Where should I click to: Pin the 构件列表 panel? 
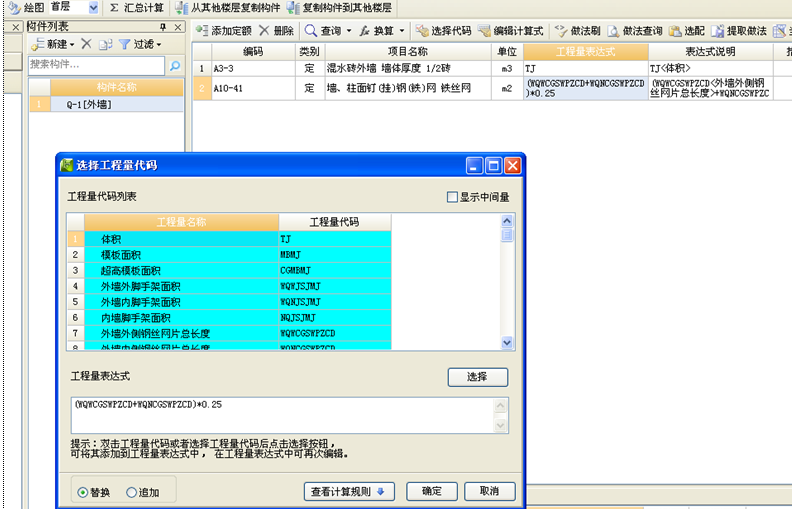pos(163,27)
